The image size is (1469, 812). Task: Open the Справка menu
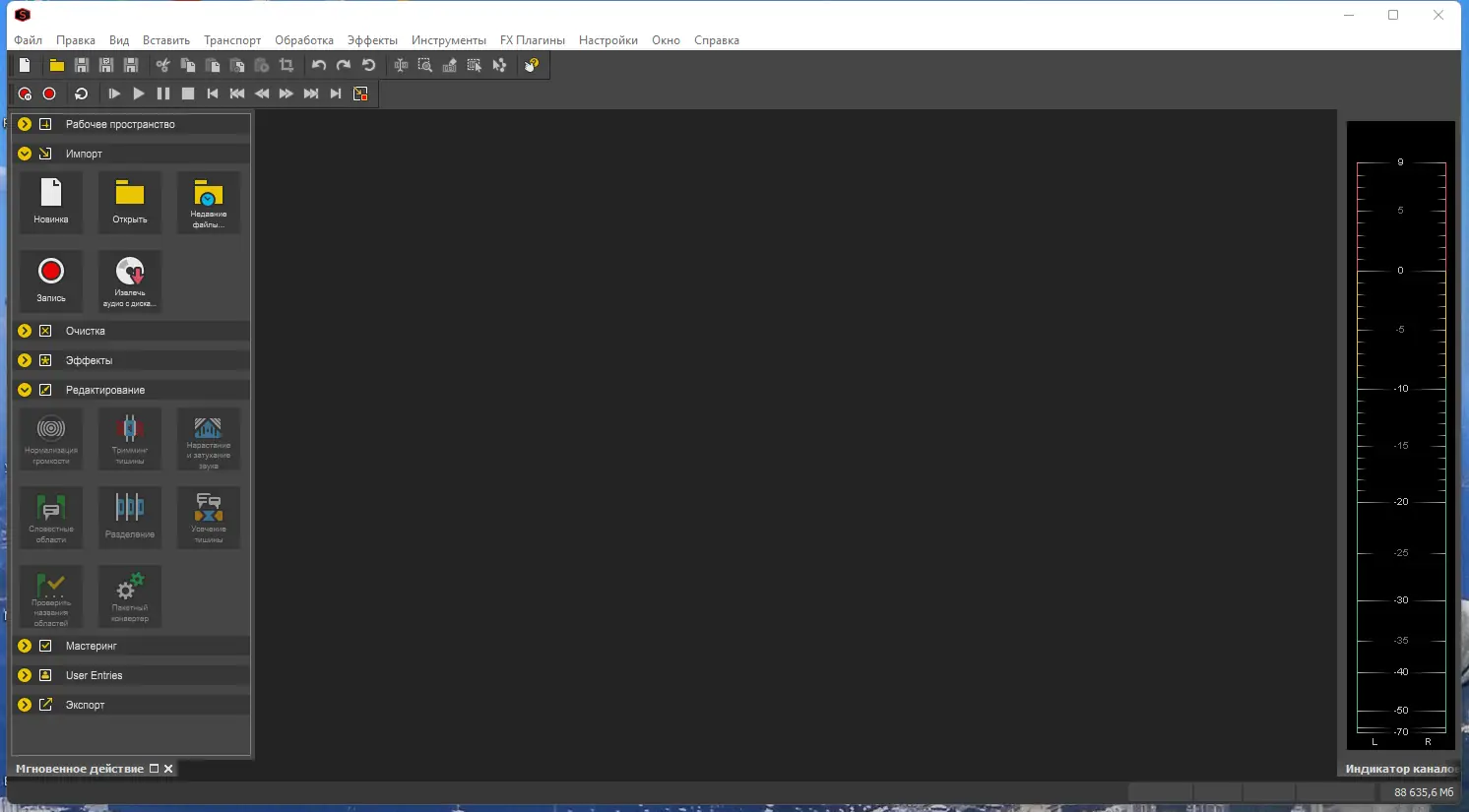tap(717, 40)
